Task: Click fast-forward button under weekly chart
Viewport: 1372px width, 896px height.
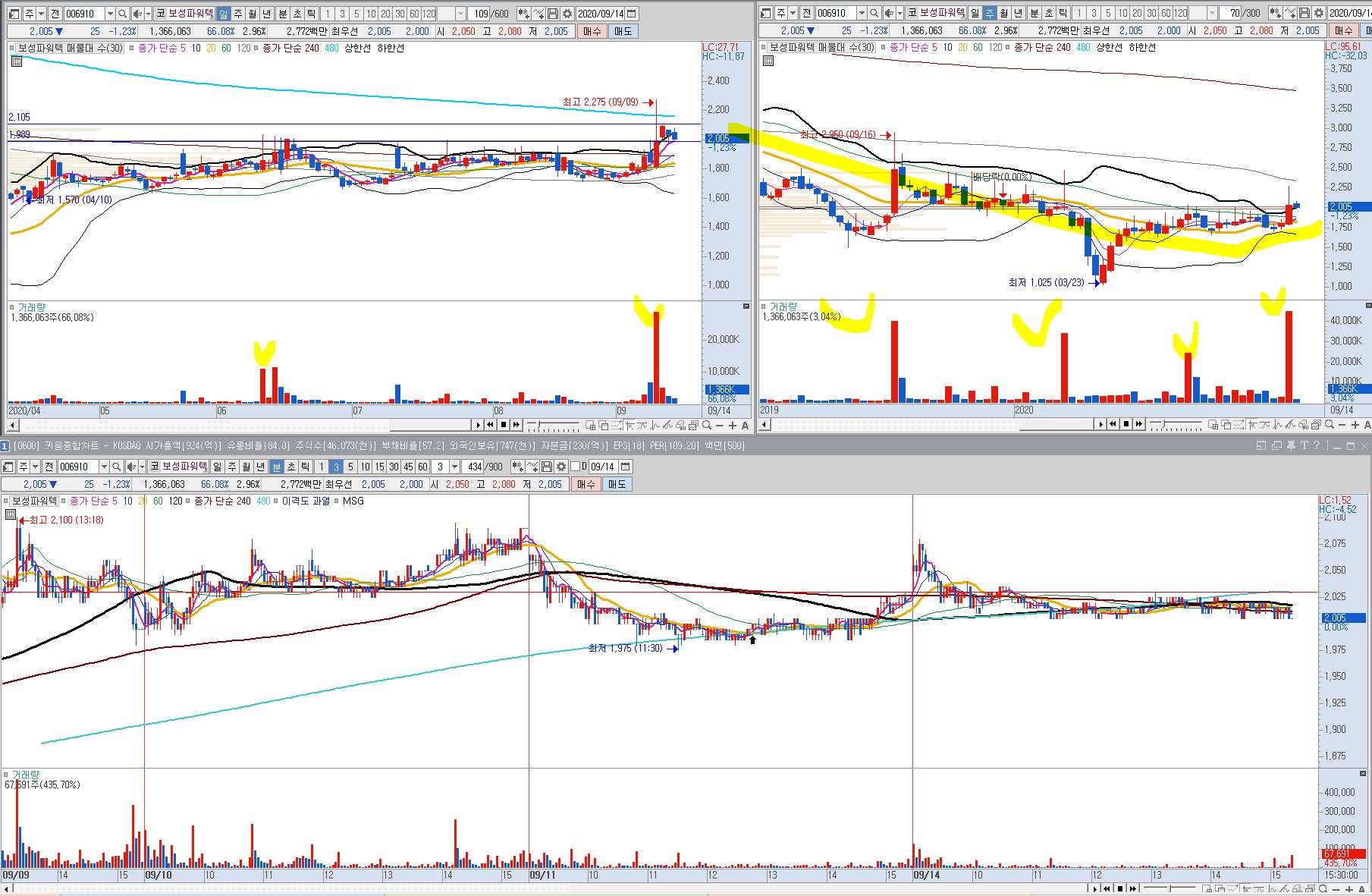Action: click(x=1138, y=424)
